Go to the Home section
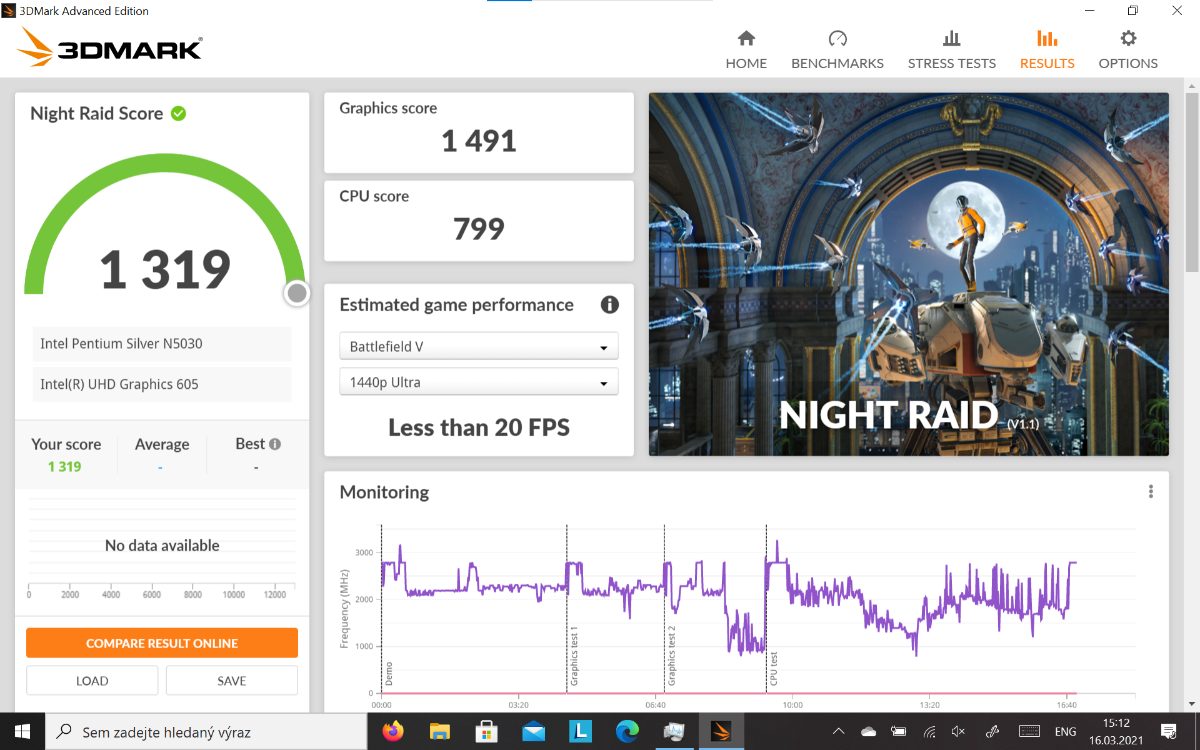Screen dimensions: 1200x750 pyautogui.click(x=746, y=50)
